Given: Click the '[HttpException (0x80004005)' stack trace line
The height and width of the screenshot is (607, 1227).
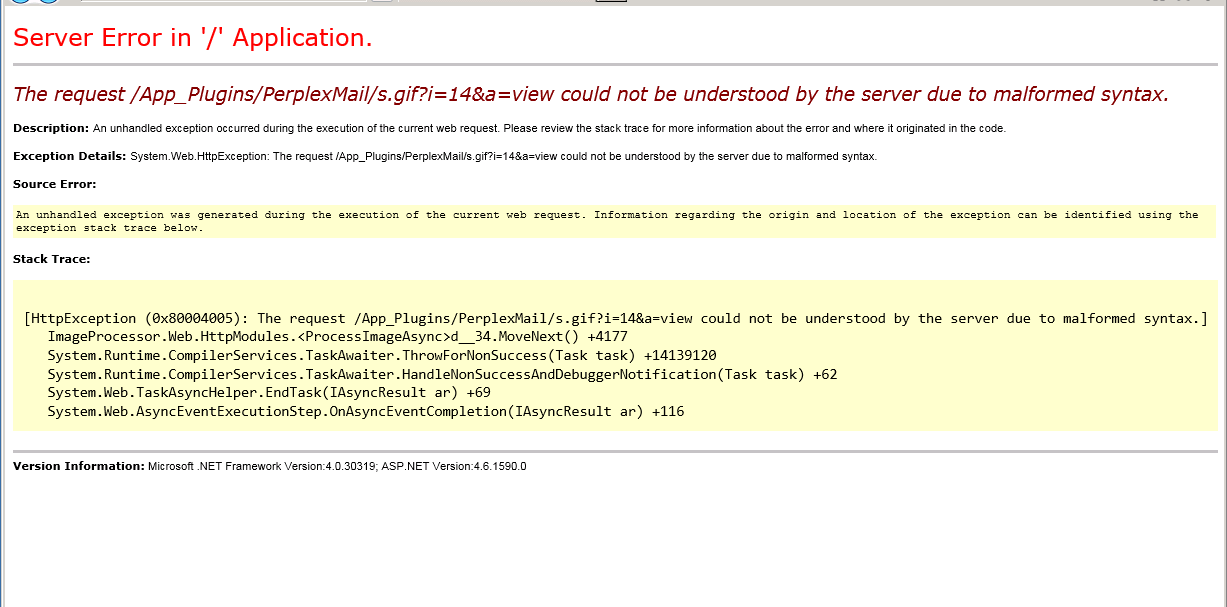Looking at the screenshot, I should click(616, 319).
